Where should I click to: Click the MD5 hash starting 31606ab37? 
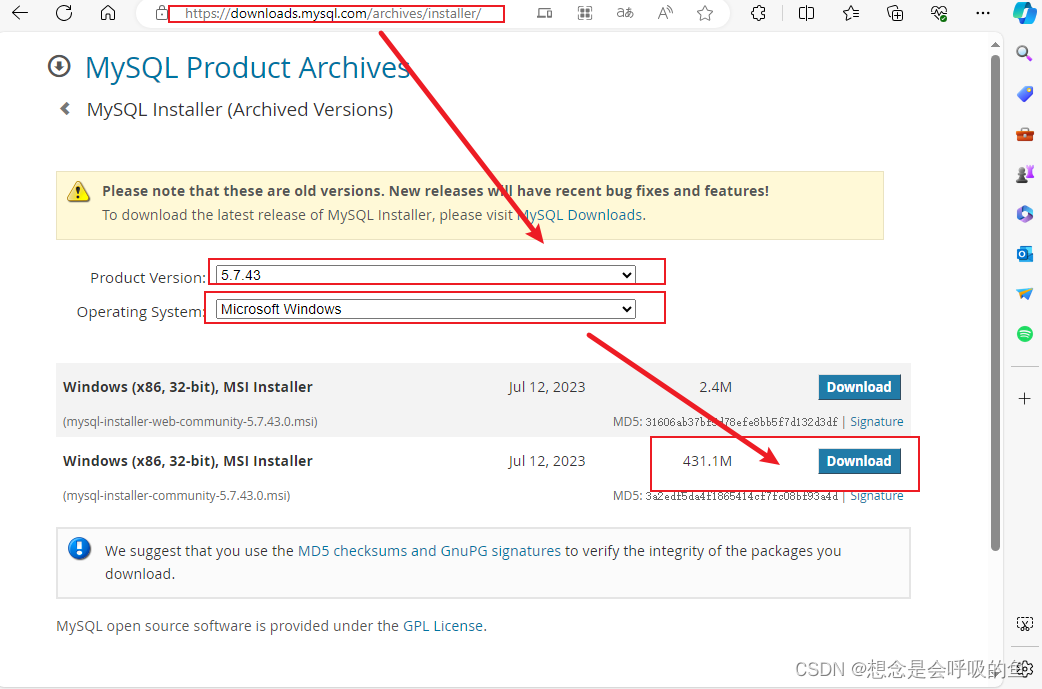(x=742, y=422)
